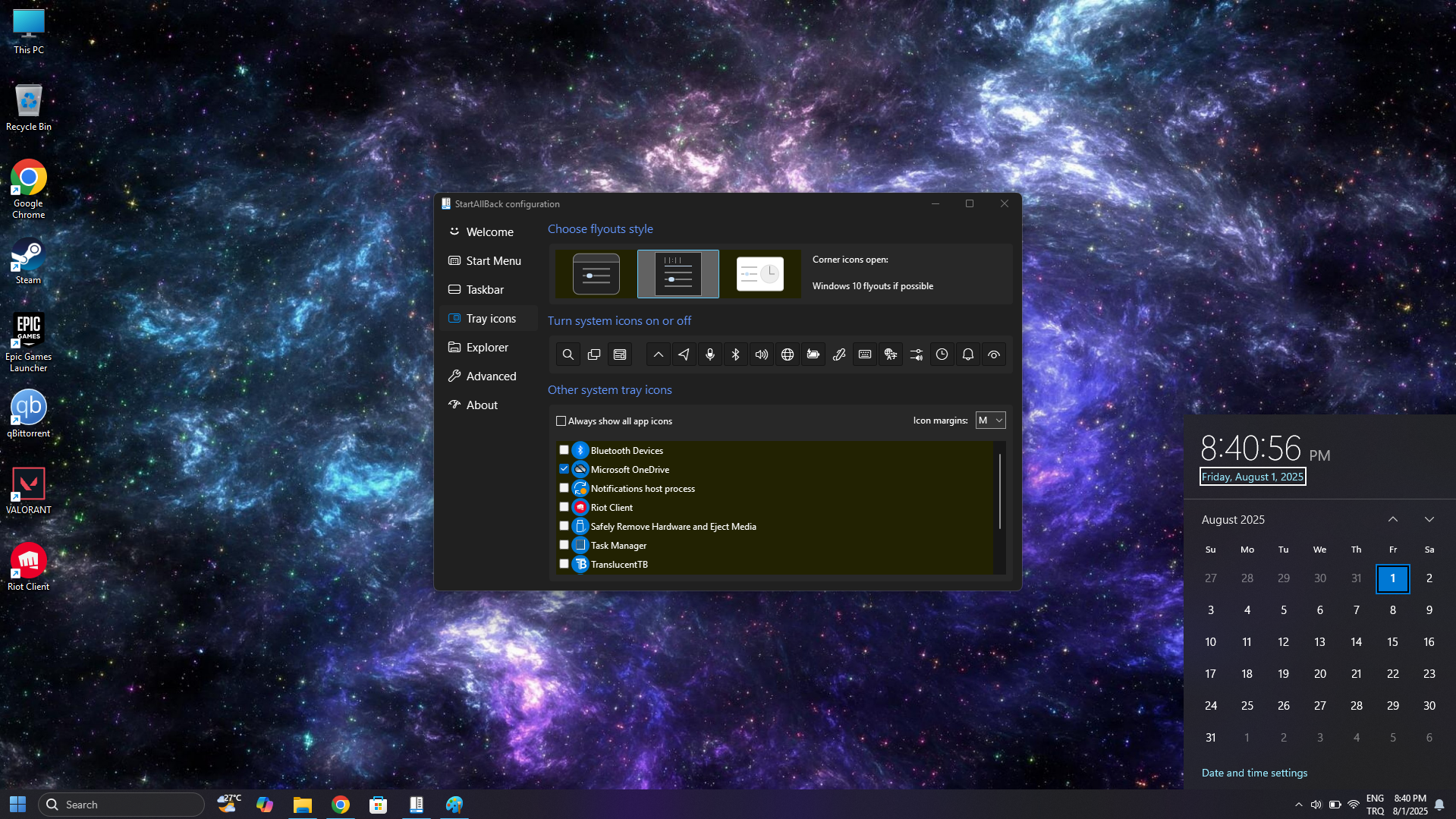Select the first flyout style thumbnail

(596, 274)
